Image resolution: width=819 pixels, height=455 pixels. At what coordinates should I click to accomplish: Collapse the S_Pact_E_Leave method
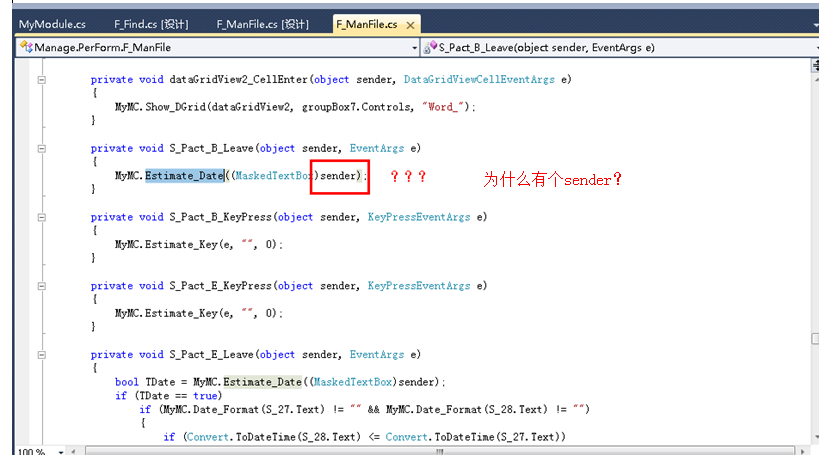tap(42, 355)
